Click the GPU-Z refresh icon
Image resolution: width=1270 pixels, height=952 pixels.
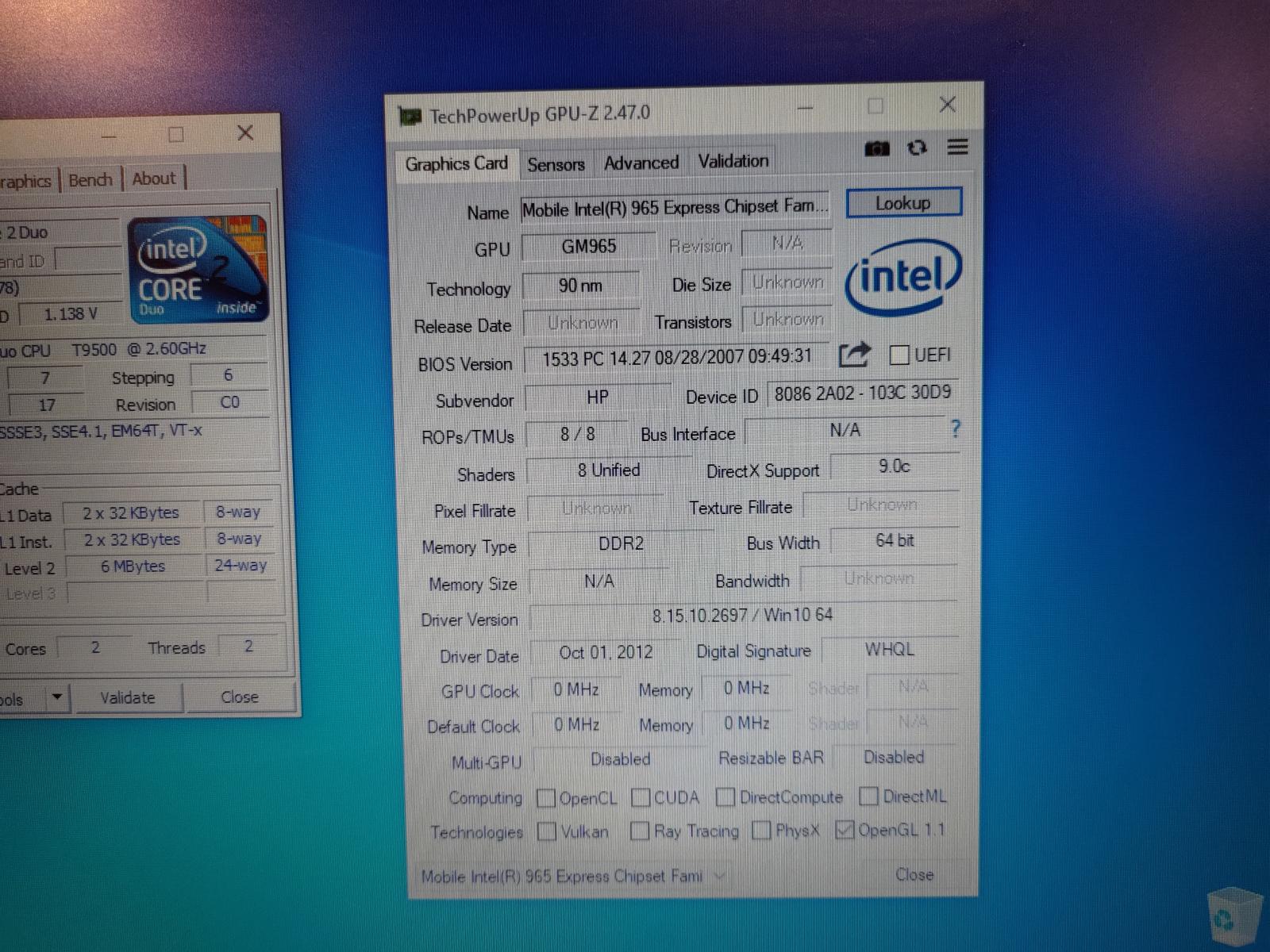(917, 148)
